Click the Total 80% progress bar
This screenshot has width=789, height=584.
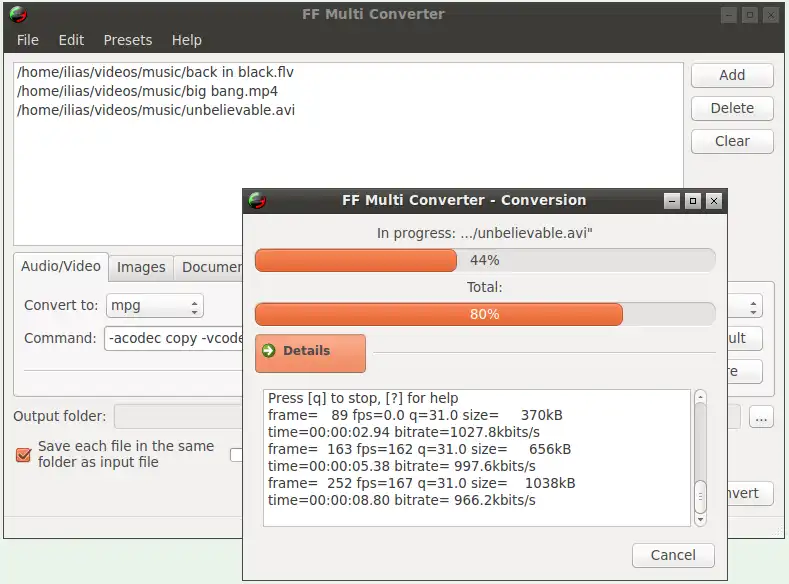coord(485,314)
